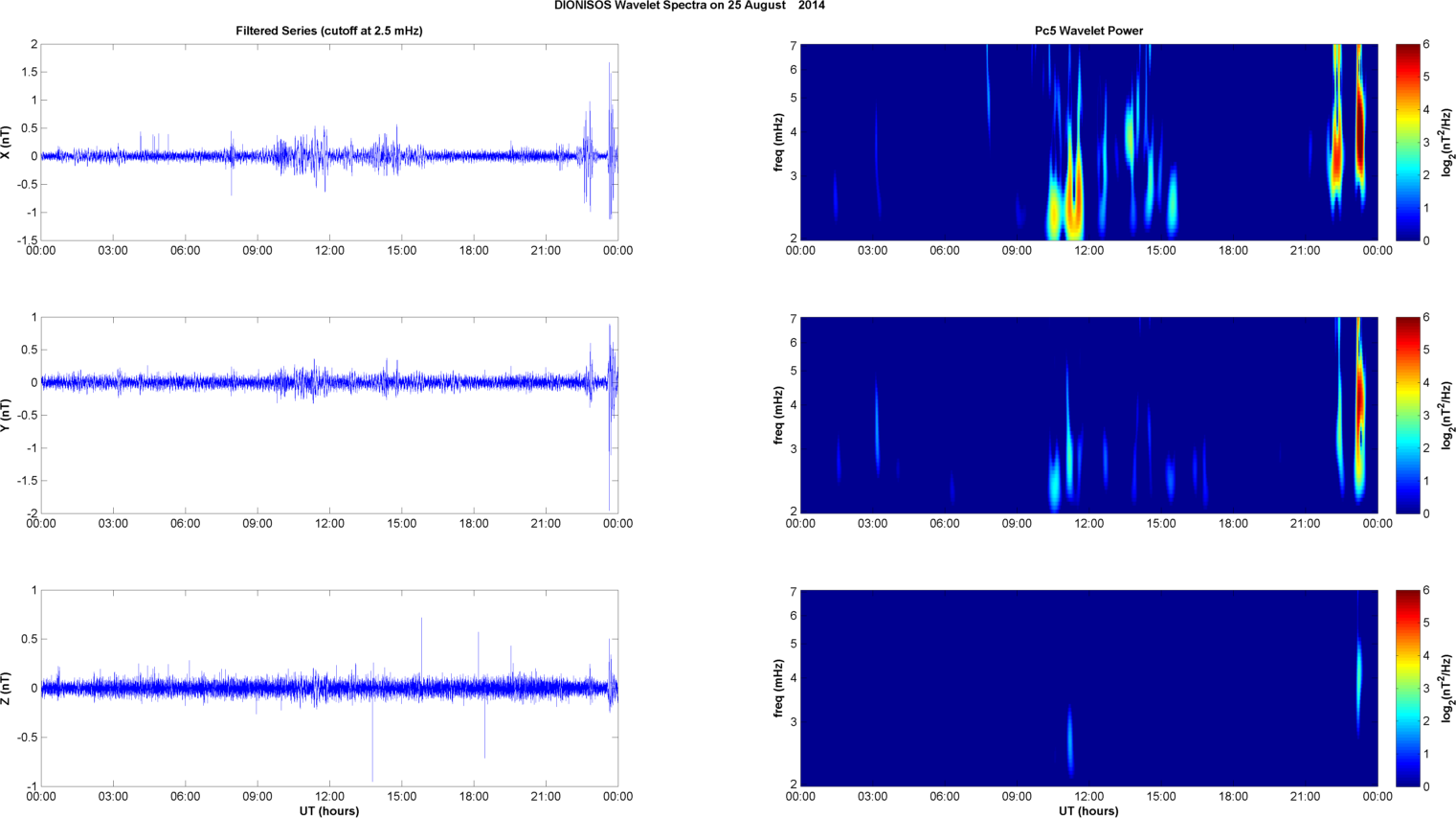
Task: Click the colorbar beside the middle wavelet plot
Action: pyautogui.click(x=1407, y=415)
